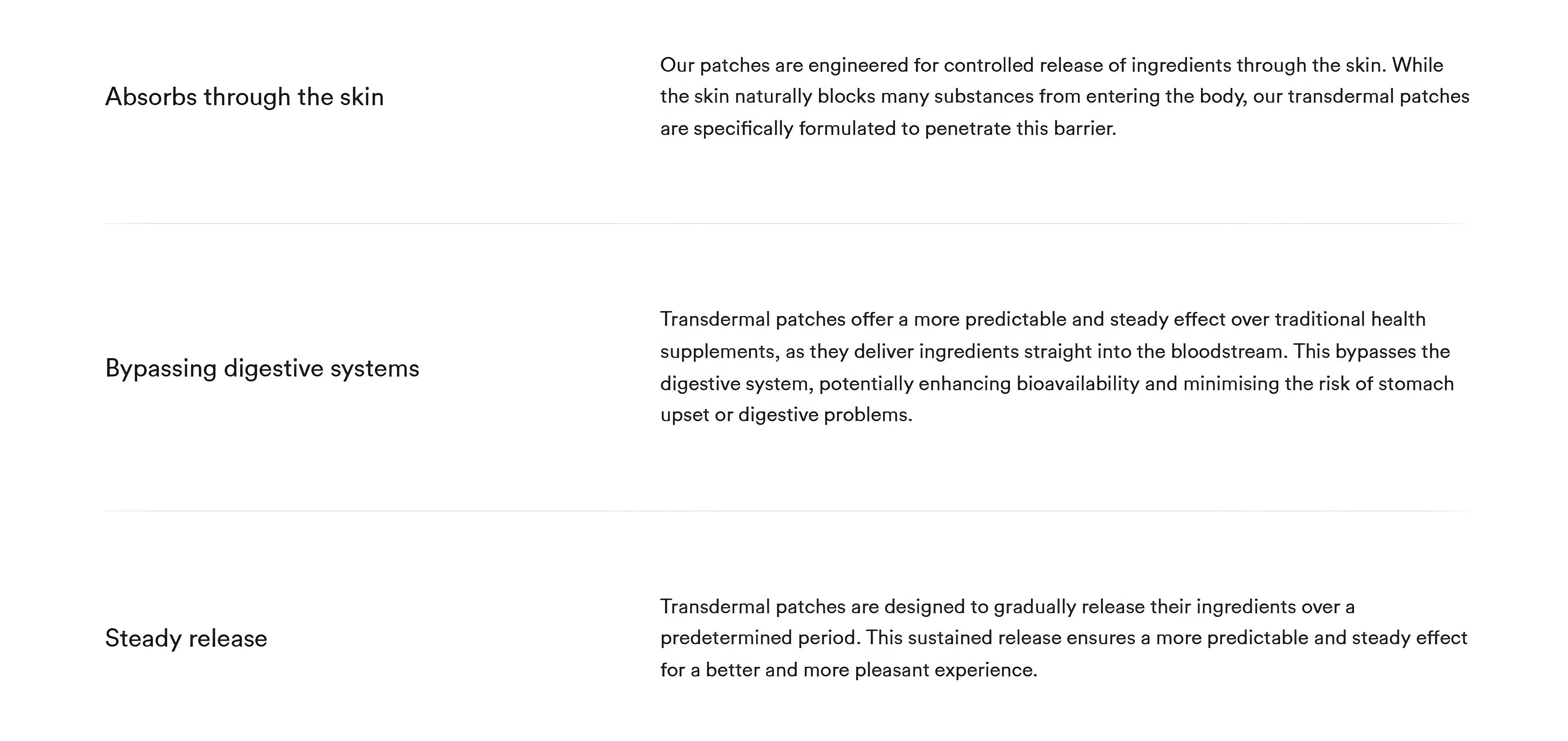Click the line "are specifically formulated to penetrate this barrier."

[x=888, y=129]
